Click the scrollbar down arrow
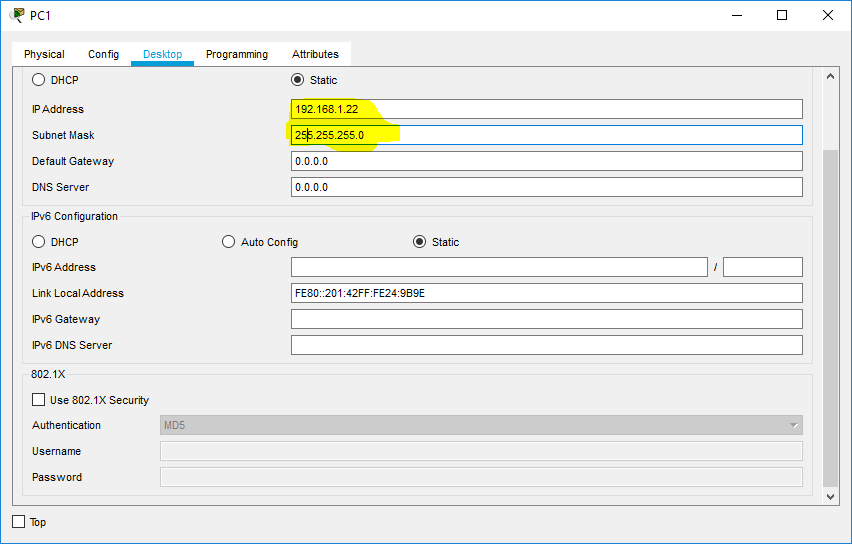The image size is (852, 544). coord(830,496)
